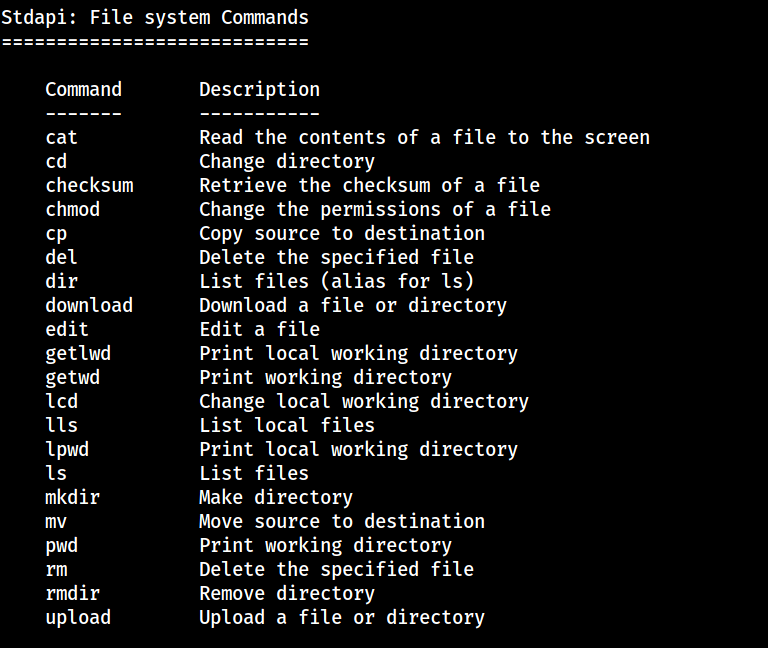Click the 'Description' column header
768x648 pixels.
pos(259,90)
